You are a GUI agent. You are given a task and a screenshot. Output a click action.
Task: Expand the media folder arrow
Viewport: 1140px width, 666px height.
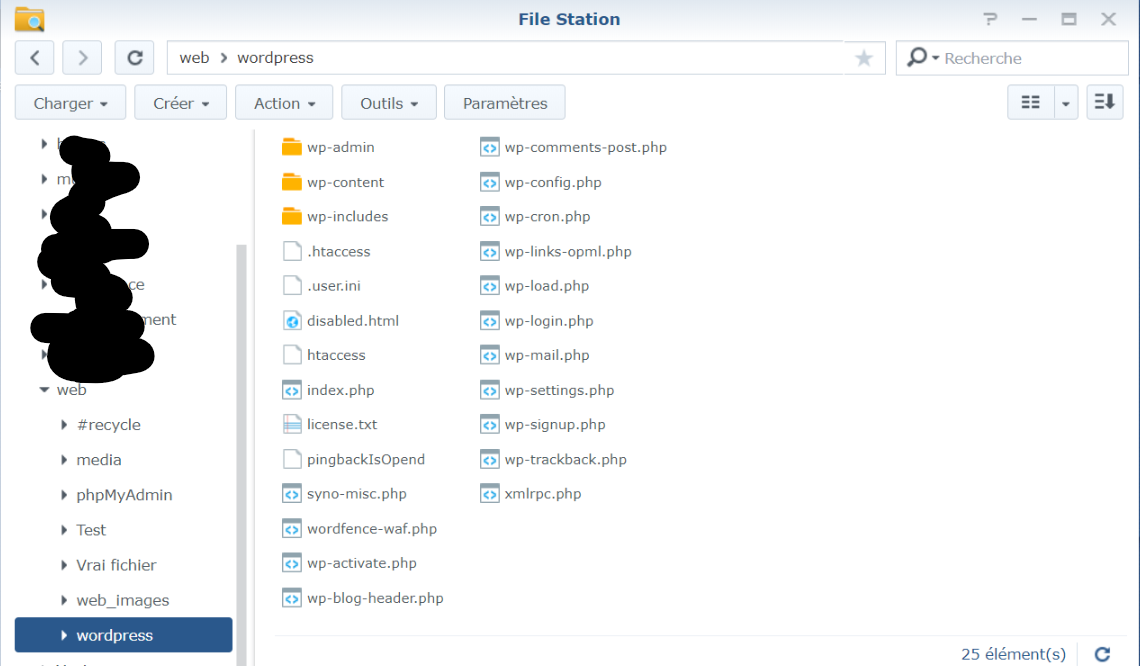tap(64, 460)
